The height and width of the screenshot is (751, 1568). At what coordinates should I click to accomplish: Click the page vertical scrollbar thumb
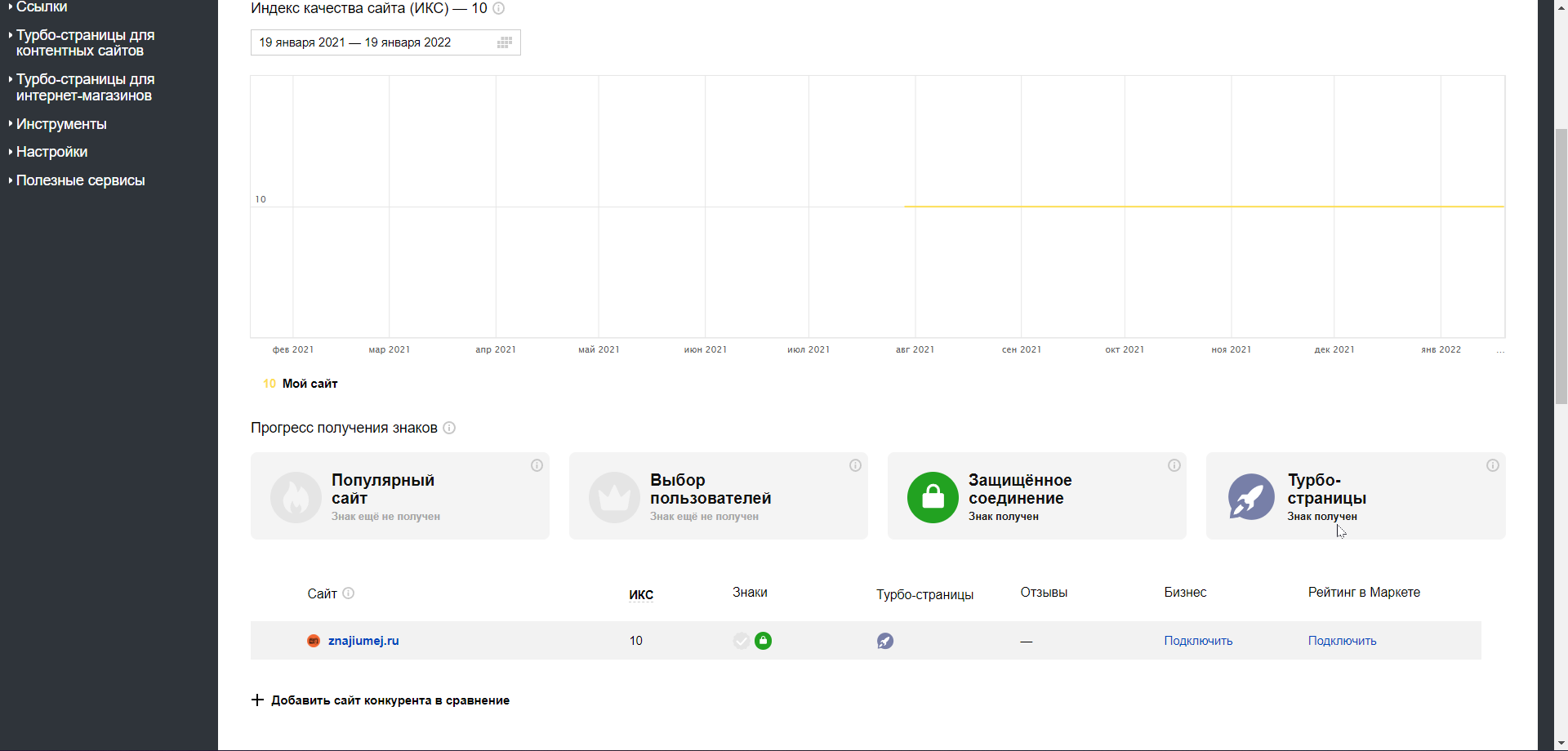click(x=1561, y=266)
